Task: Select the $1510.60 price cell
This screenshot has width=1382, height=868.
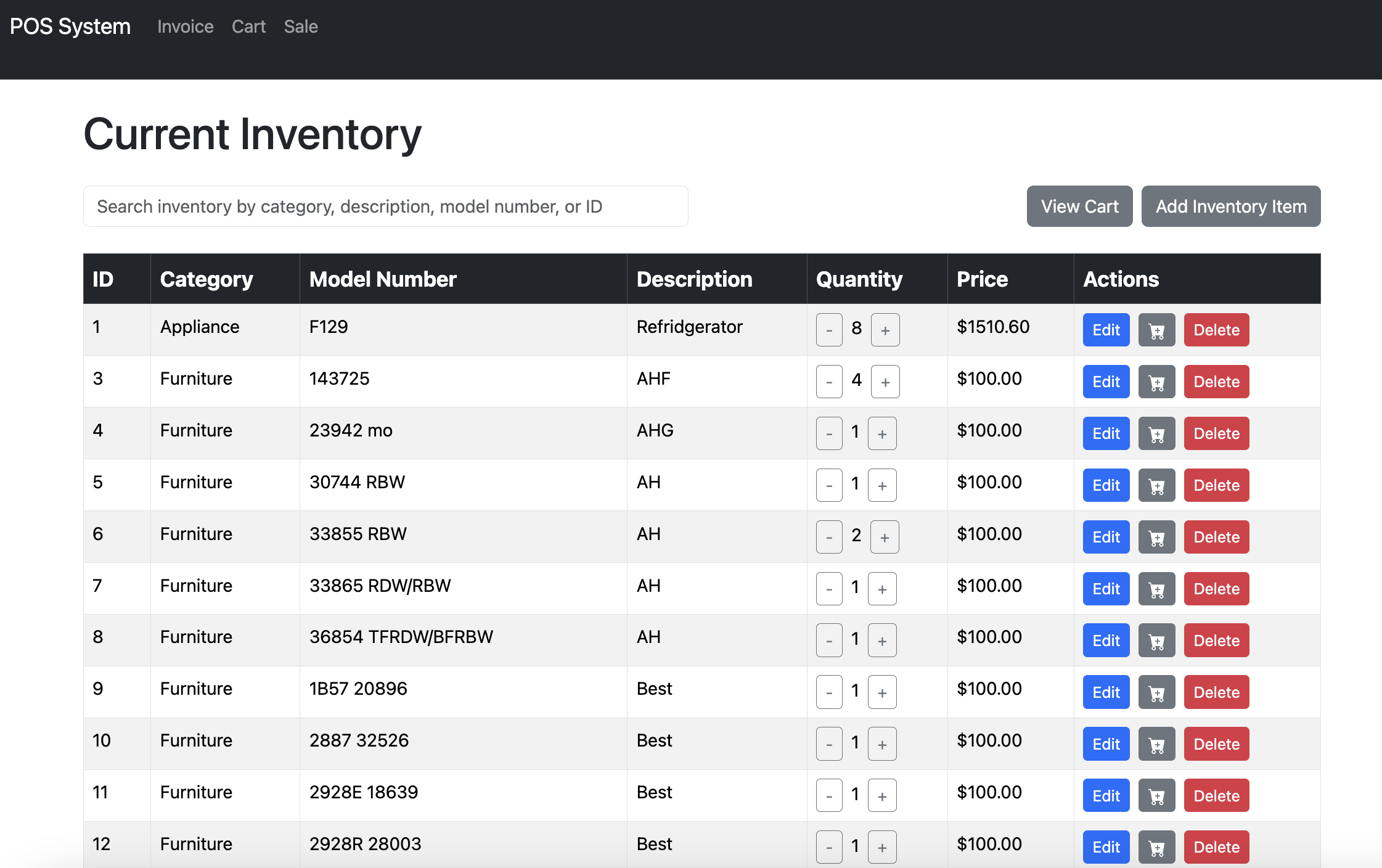Action: [1010, 329]
